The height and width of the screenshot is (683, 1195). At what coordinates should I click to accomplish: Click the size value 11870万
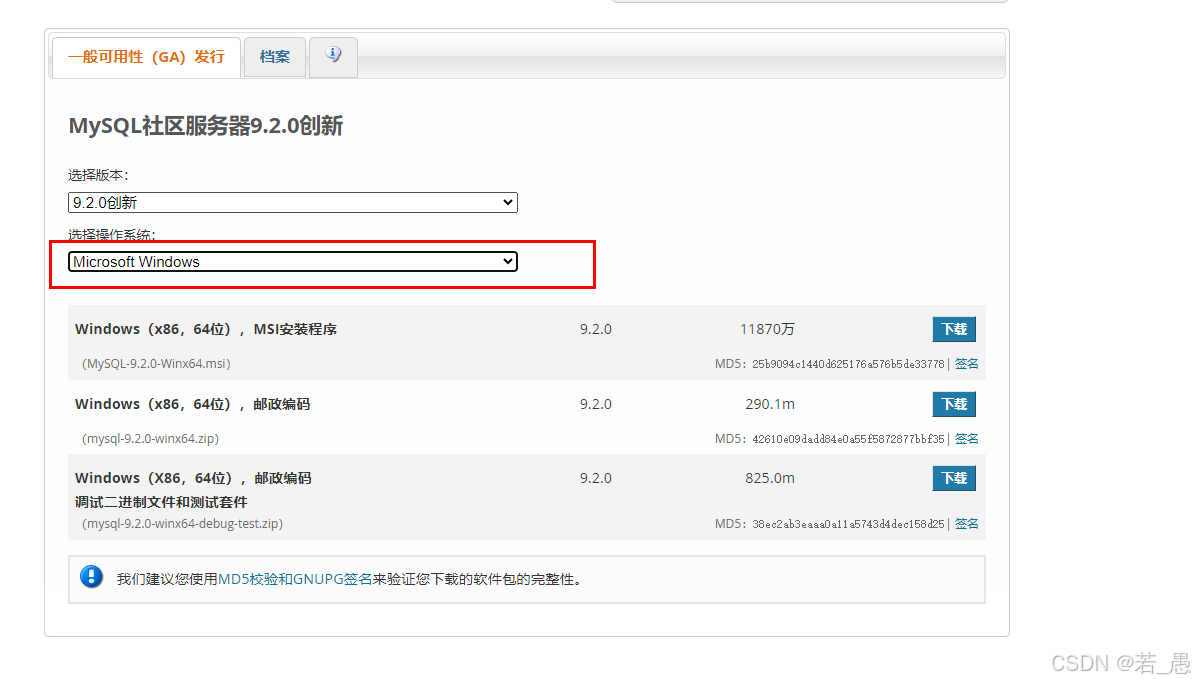pyautogui.click(x=767, y=329)
